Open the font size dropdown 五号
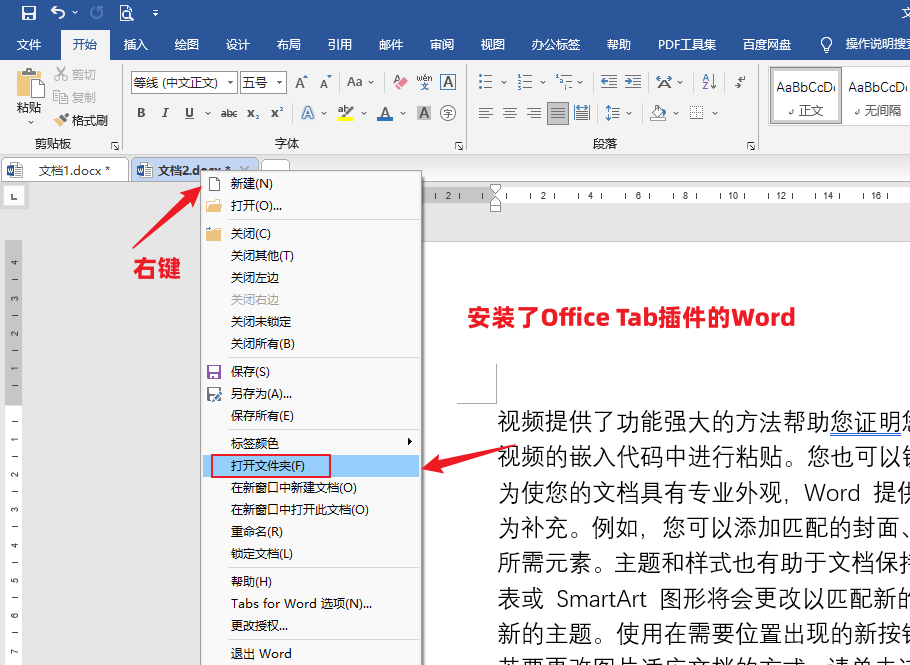910x665 pixels. click(x=280, y=82)
